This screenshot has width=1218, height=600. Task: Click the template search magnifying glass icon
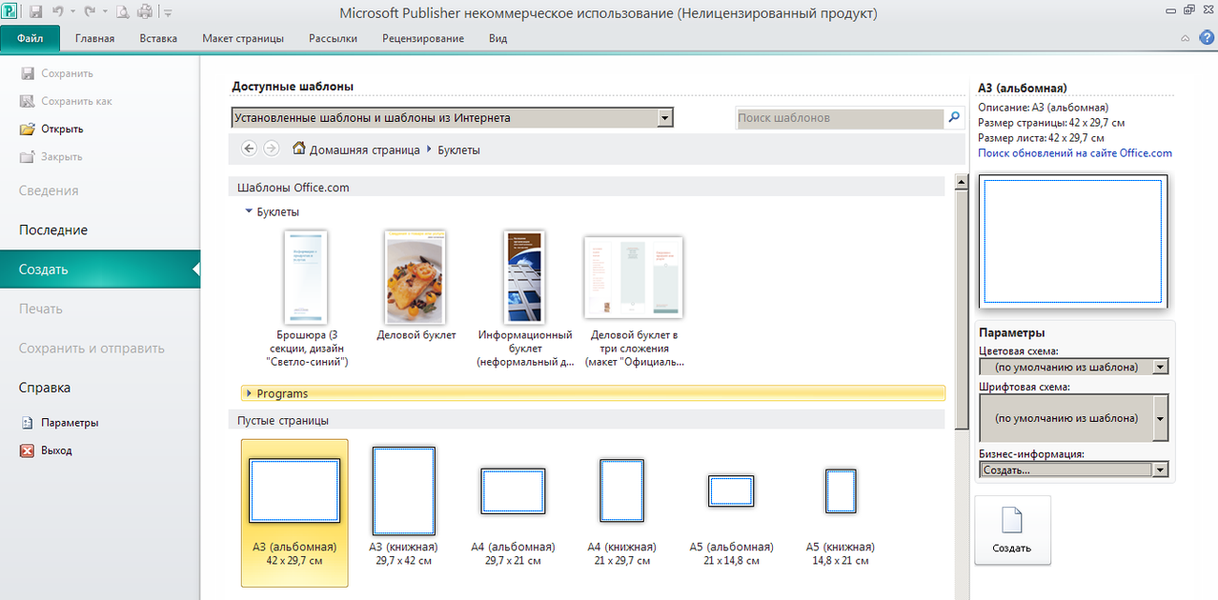point(954,118)
